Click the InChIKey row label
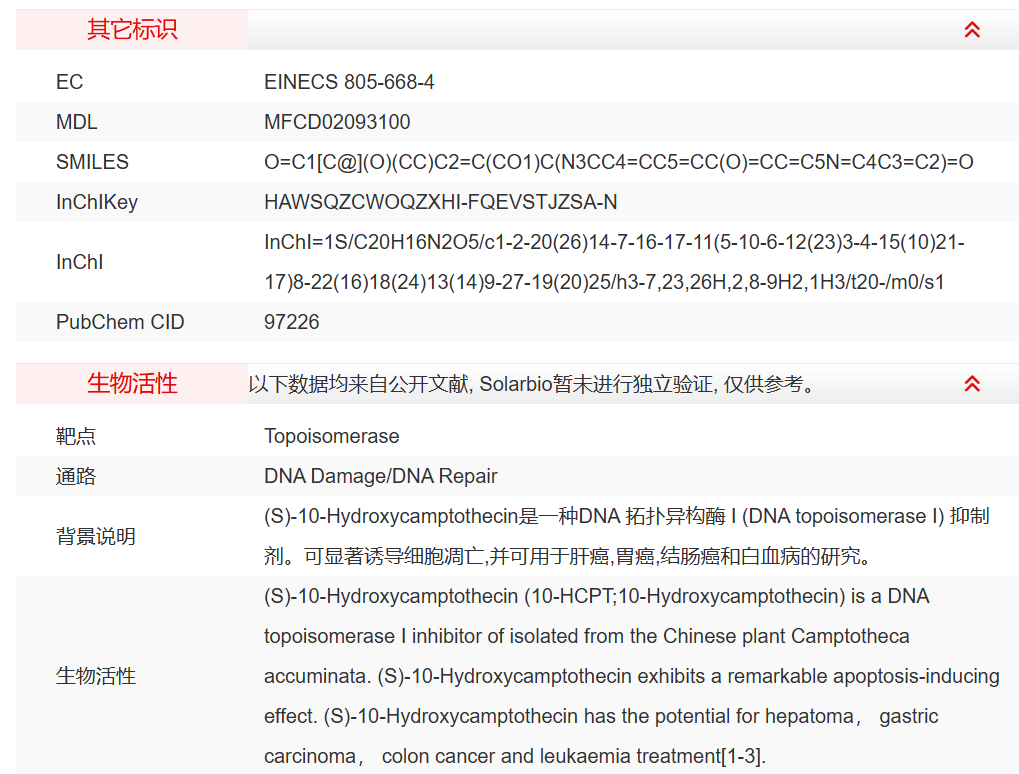 tap(97, 202)
